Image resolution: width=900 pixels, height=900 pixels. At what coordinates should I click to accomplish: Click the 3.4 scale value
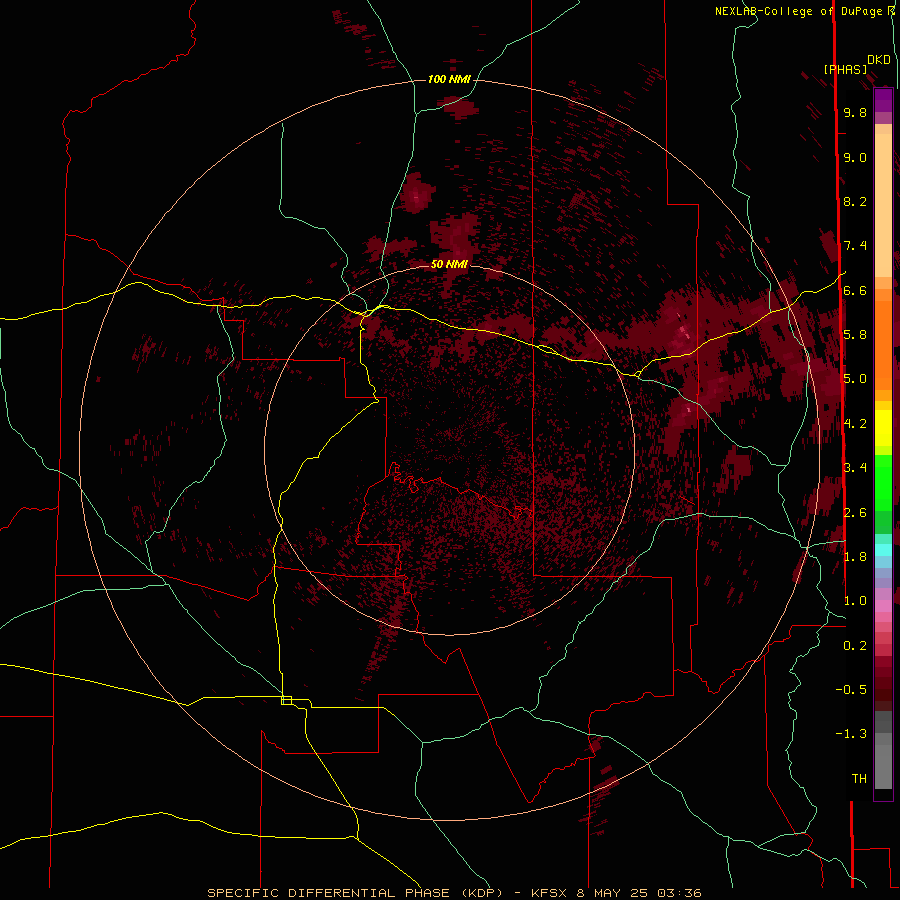click(855, 468)
